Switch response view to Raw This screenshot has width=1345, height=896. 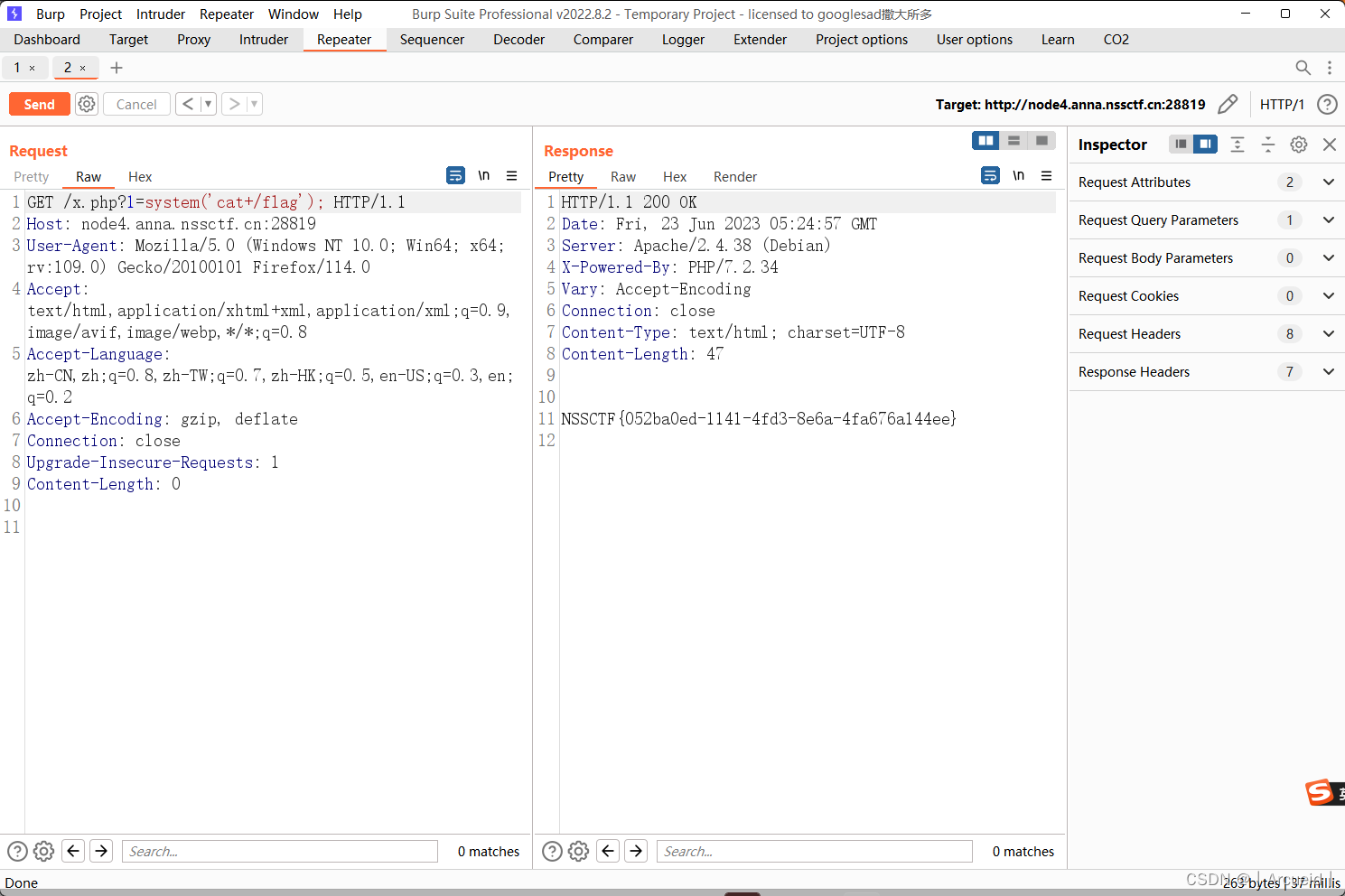pos(623,177)
